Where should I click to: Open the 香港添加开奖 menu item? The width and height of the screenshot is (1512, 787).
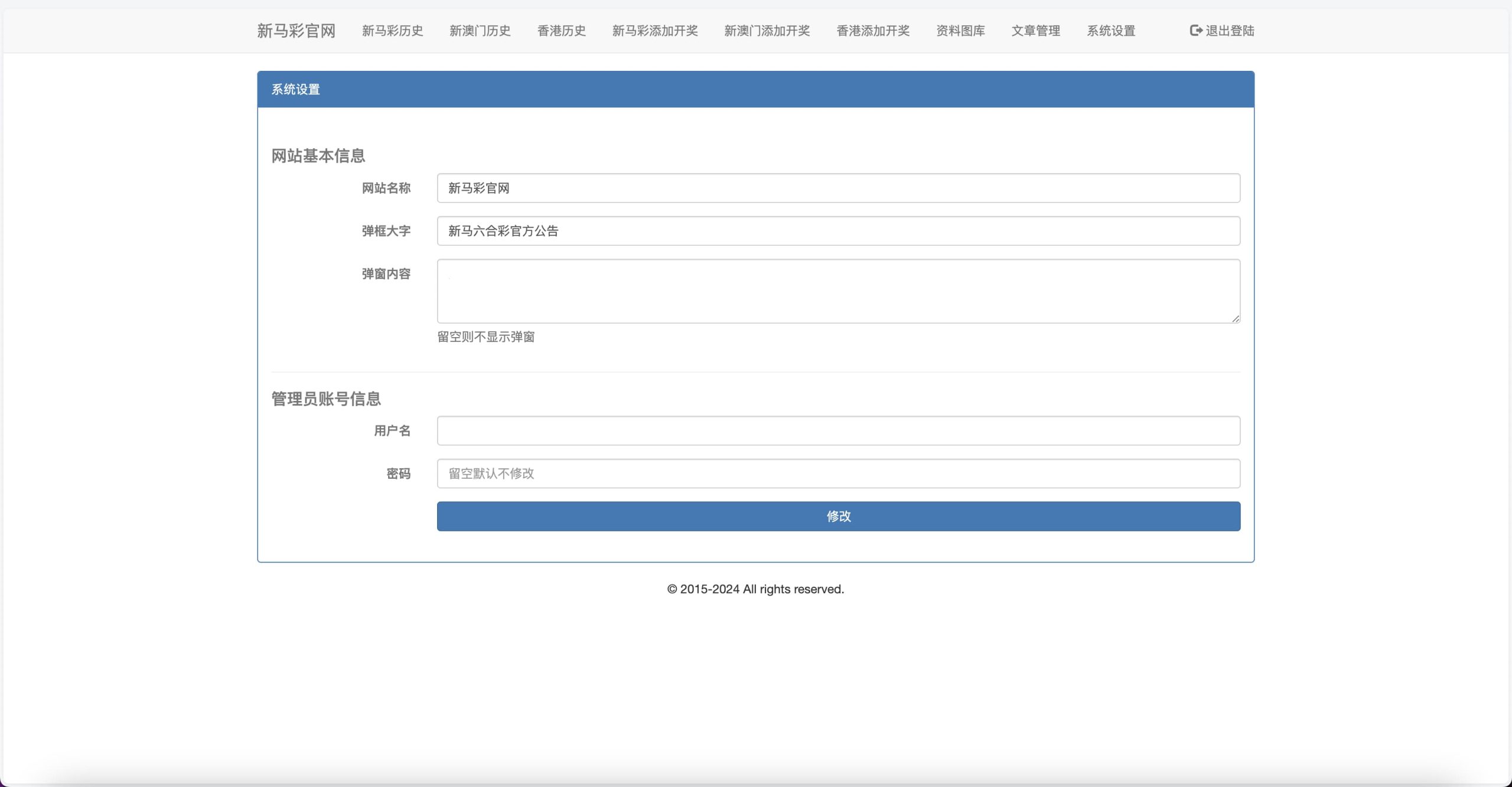coord(873,31)
